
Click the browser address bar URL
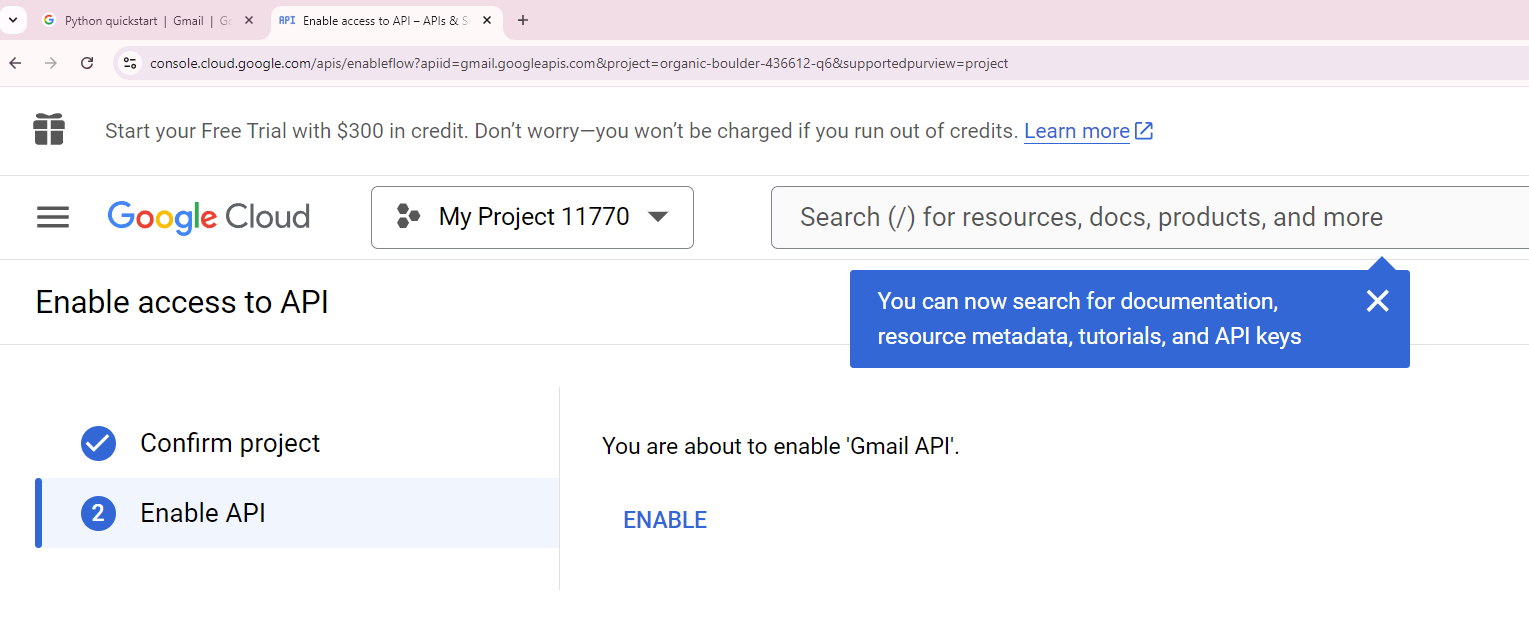[x=578, y=63]
